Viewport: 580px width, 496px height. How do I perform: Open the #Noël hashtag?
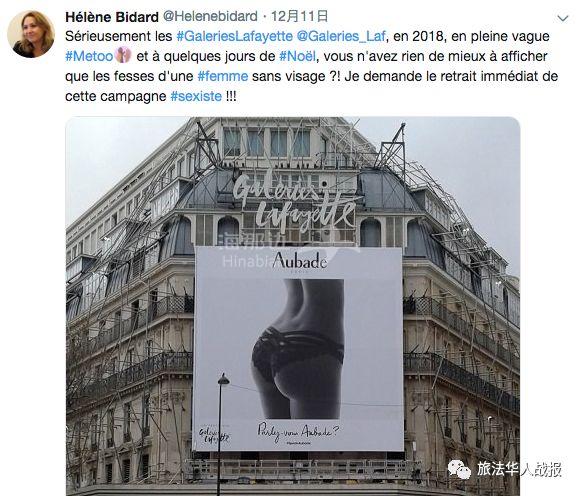click(297, 56)
